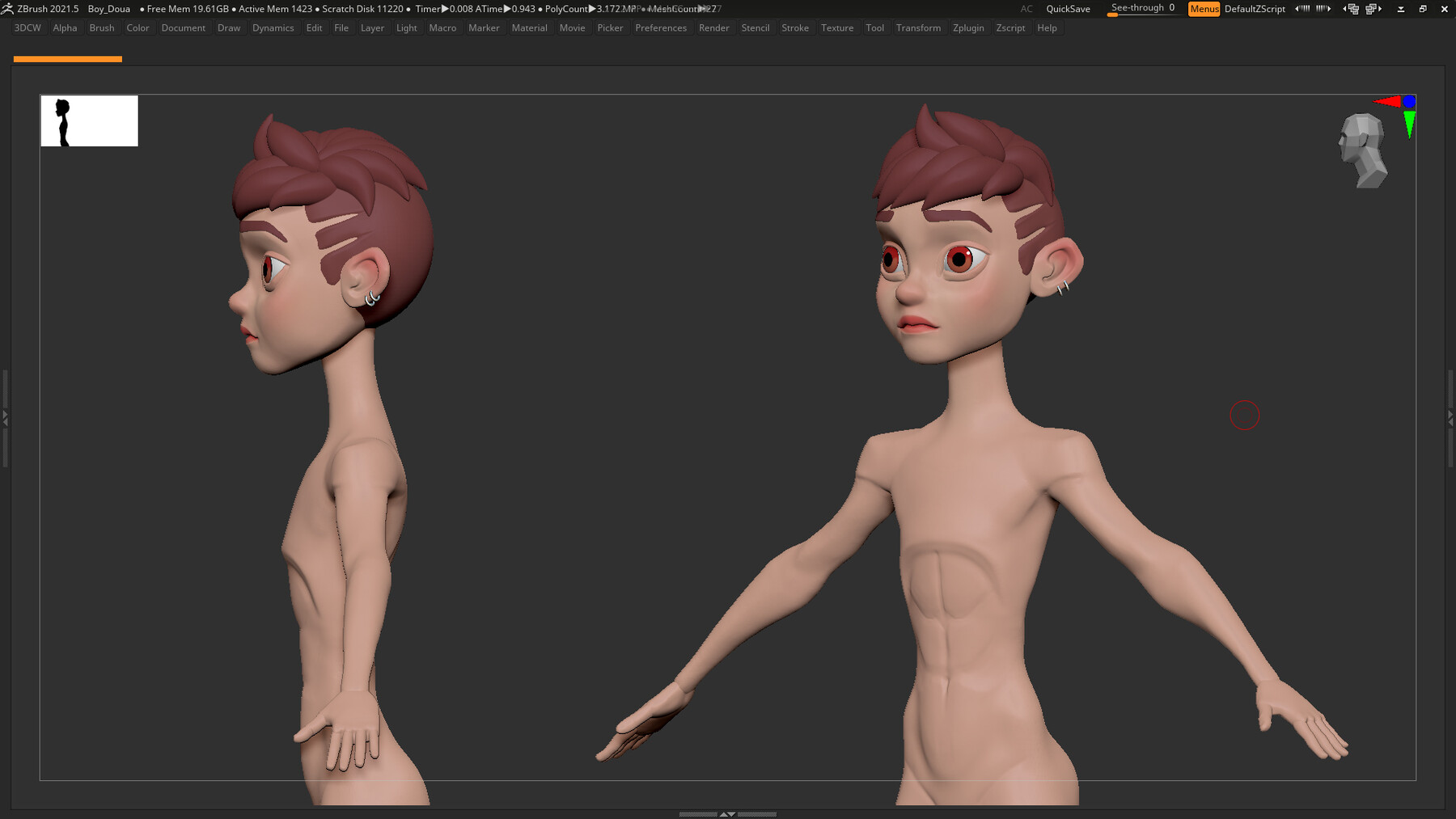Open the Texture menu
This screenshot has height=819, width=1456.
(x=837, y=28)
